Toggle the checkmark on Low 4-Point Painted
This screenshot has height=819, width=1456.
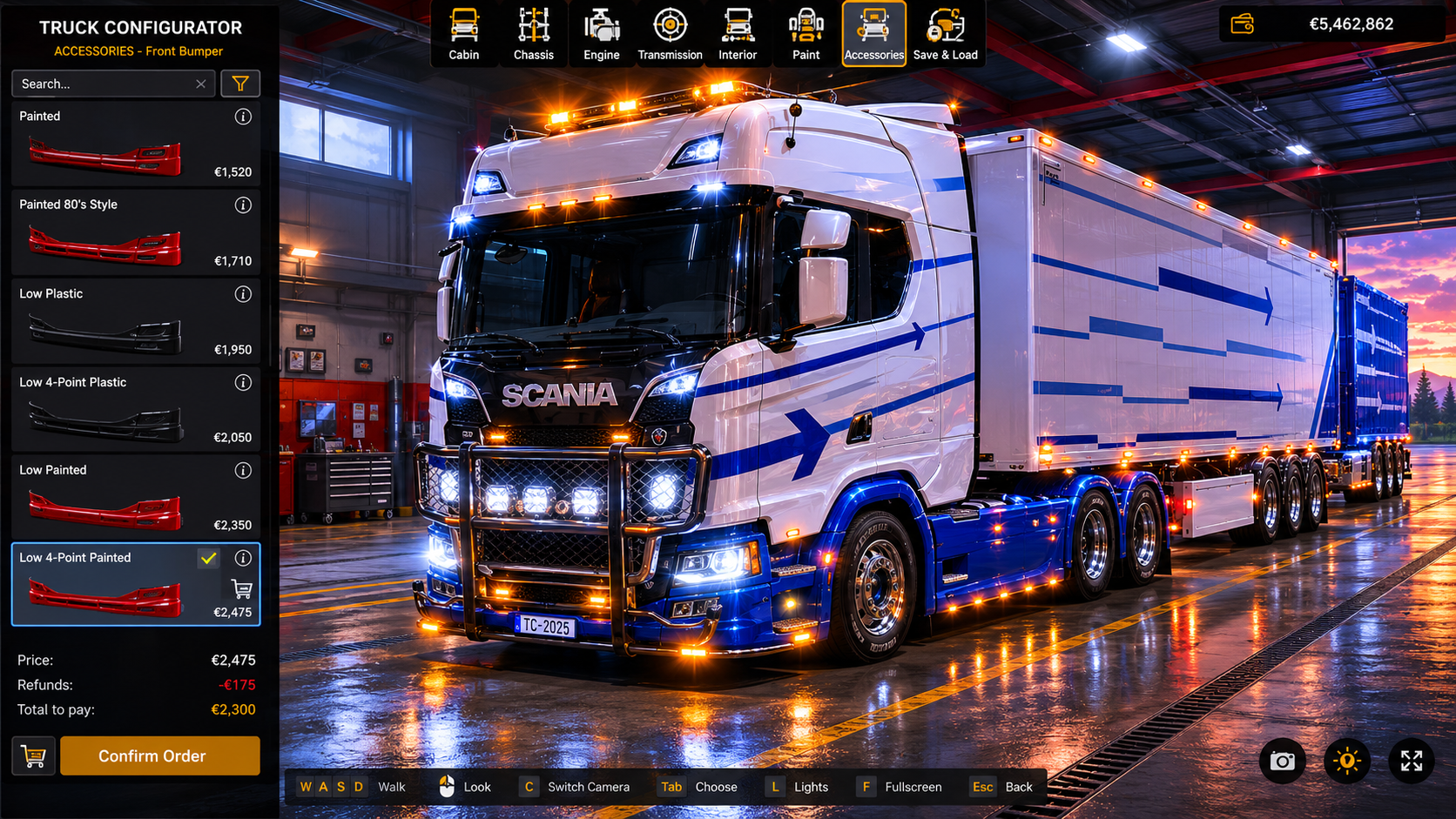(208, 558)
